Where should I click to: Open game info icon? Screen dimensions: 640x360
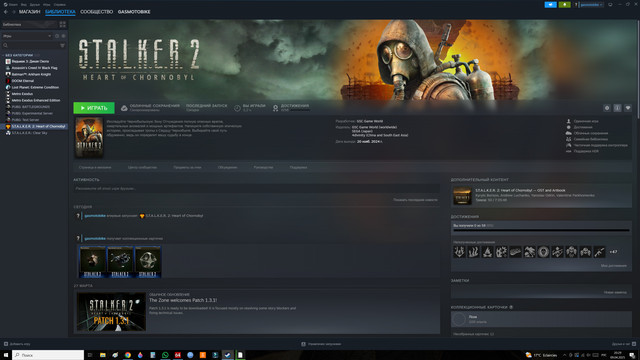617,108
